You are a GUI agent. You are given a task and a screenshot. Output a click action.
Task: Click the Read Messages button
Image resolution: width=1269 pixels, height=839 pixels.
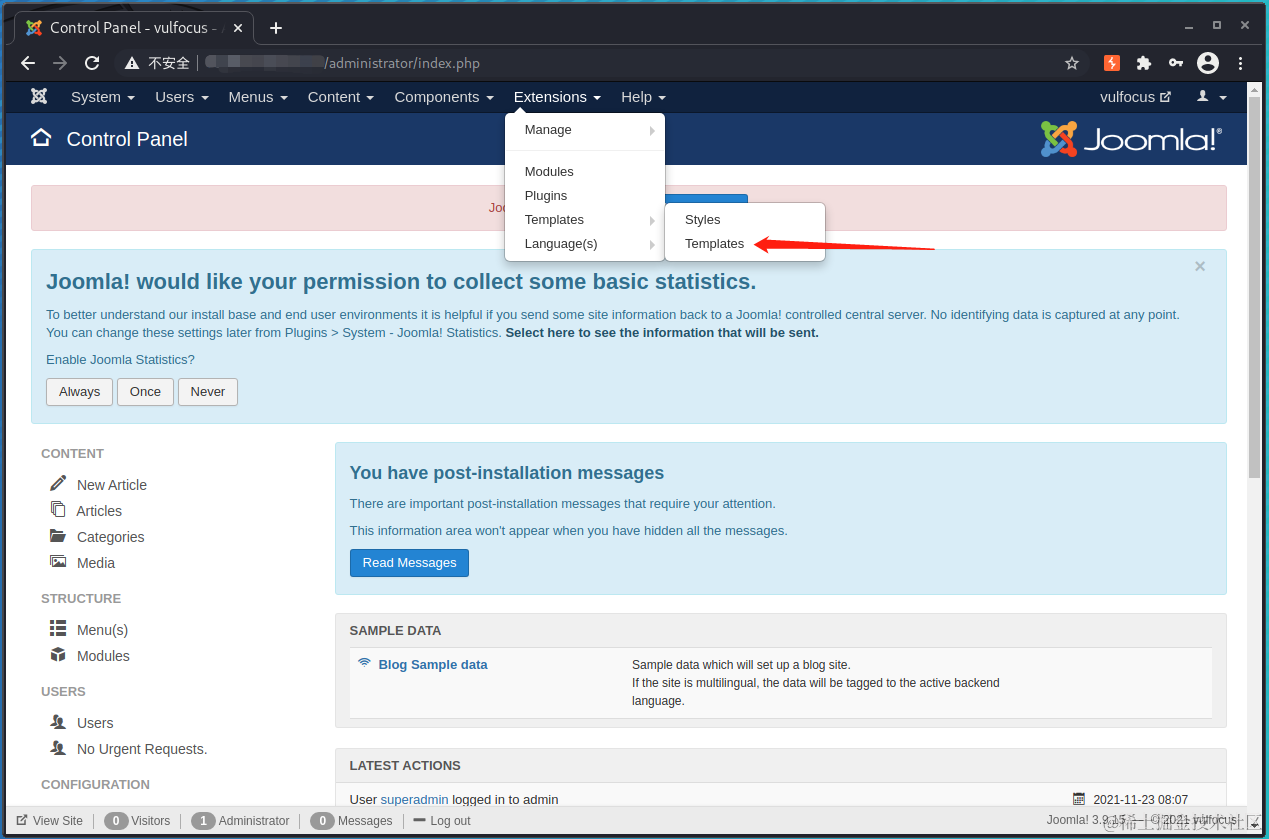(409, 563)
